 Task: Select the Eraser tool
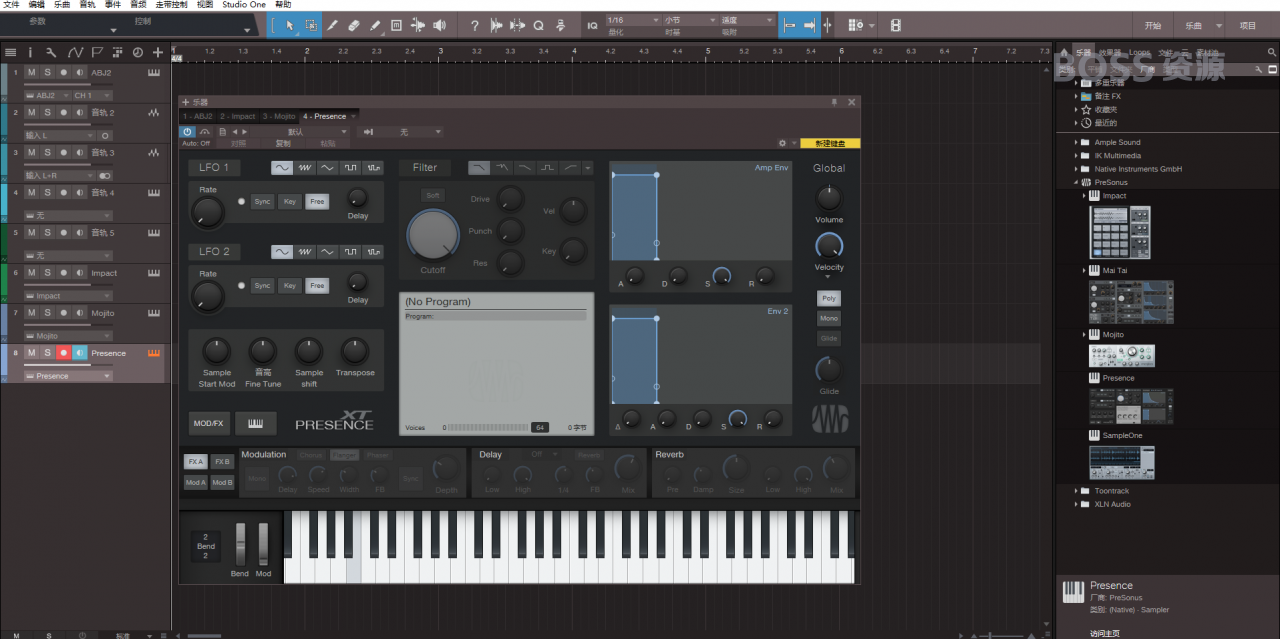(x=354, y=25)
